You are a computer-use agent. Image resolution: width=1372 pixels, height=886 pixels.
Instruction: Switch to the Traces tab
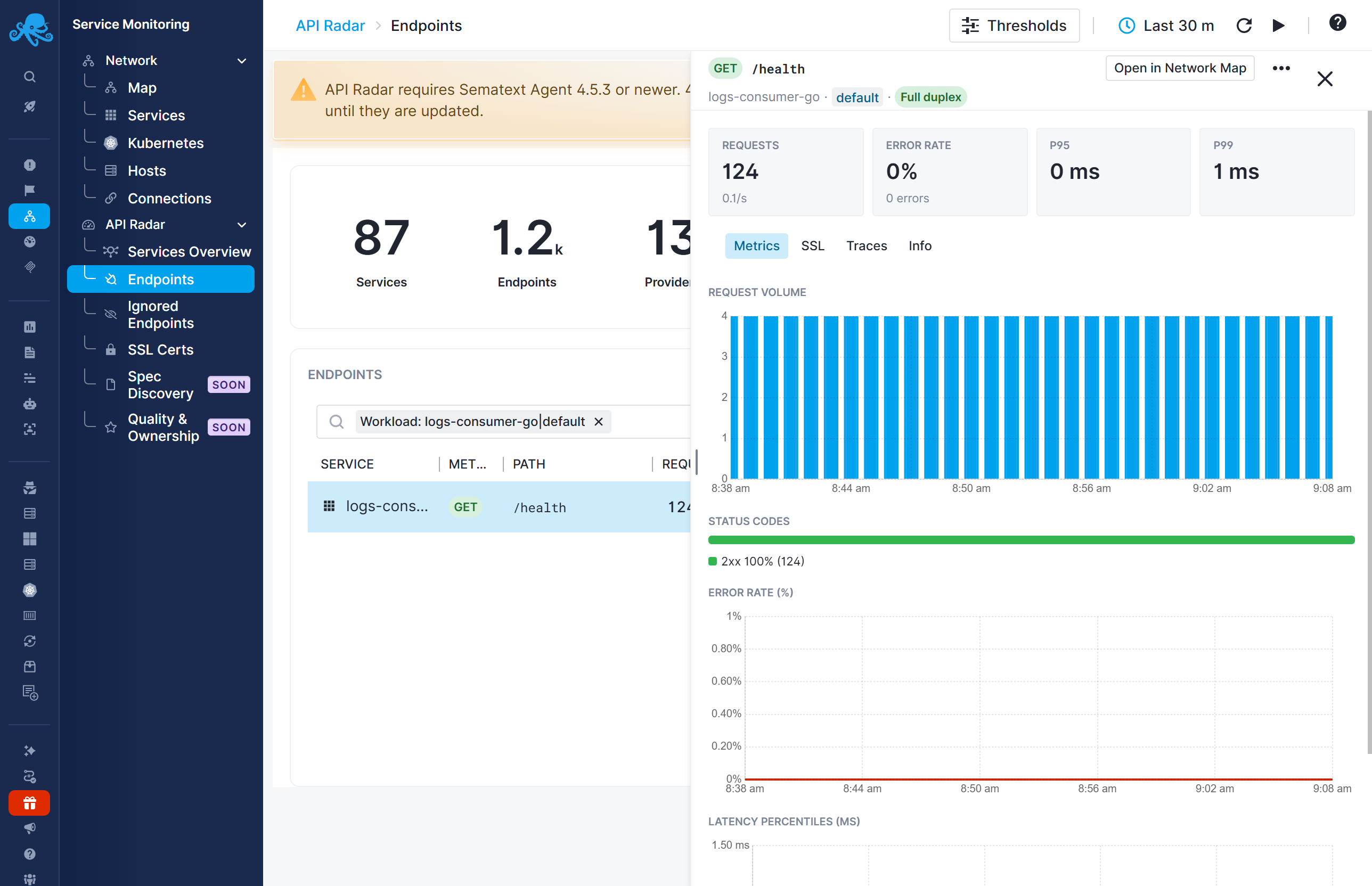[866, 245]
